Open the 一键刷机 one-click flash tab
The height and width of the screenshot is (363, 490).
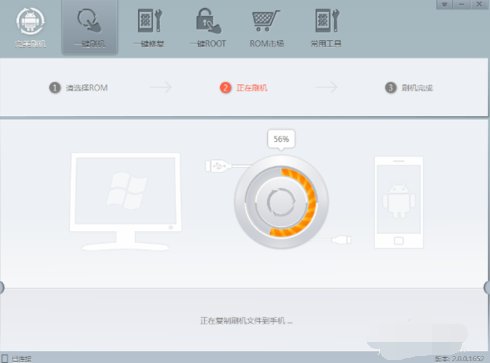pyautogui.click(x=89, y=27)
